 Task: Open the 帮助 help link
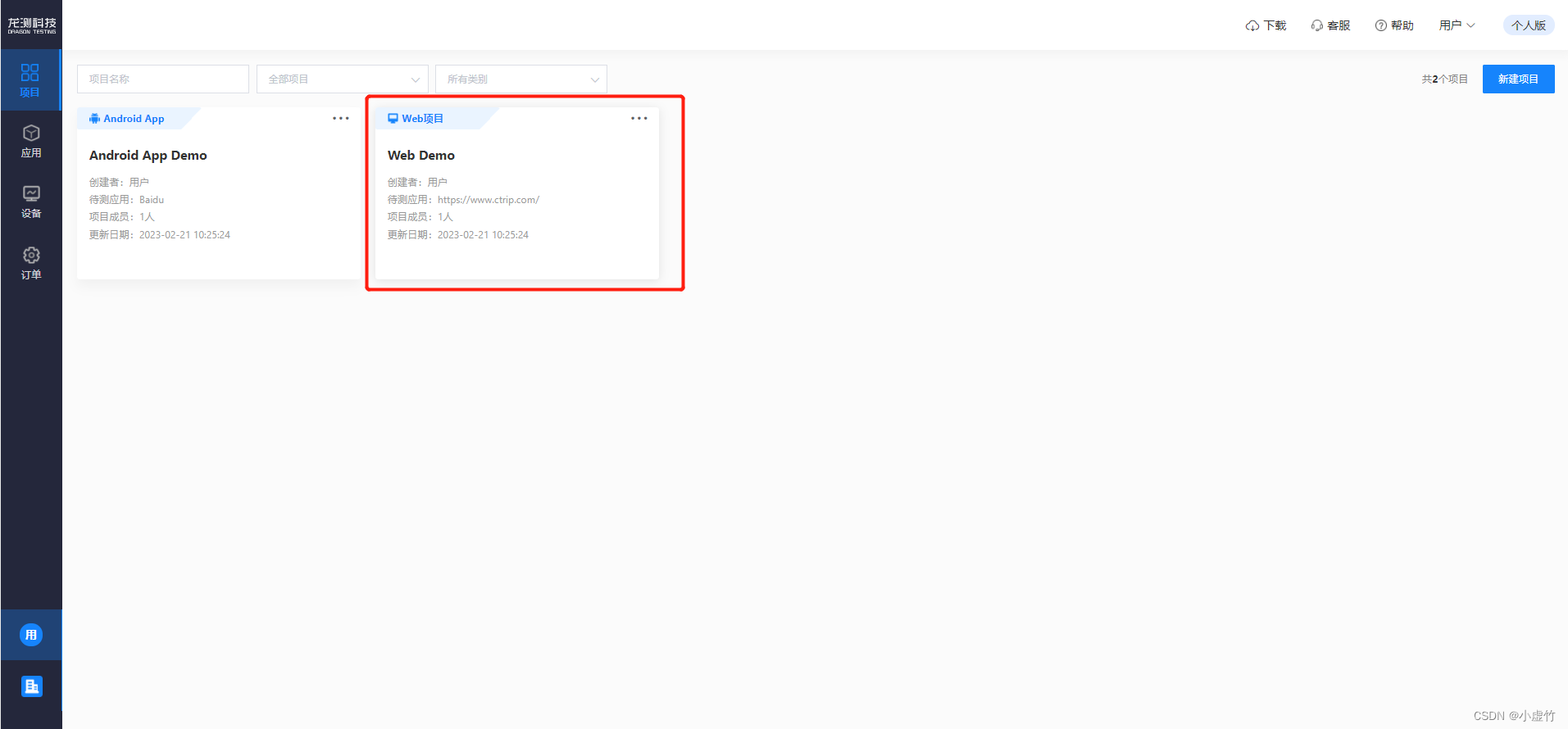[1394, 25]
